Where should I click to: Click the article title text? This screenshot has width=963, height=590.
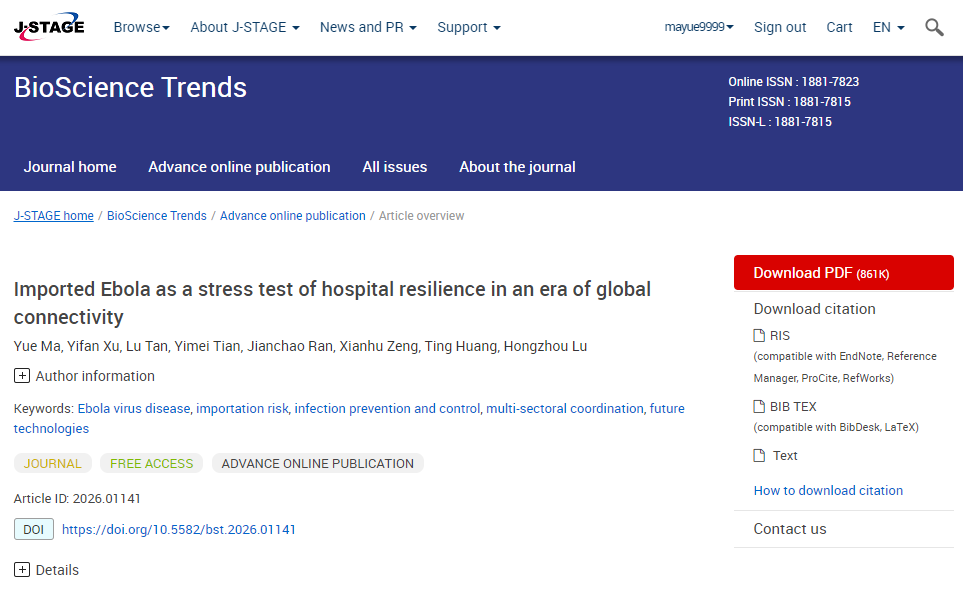(x=332, y=303)
